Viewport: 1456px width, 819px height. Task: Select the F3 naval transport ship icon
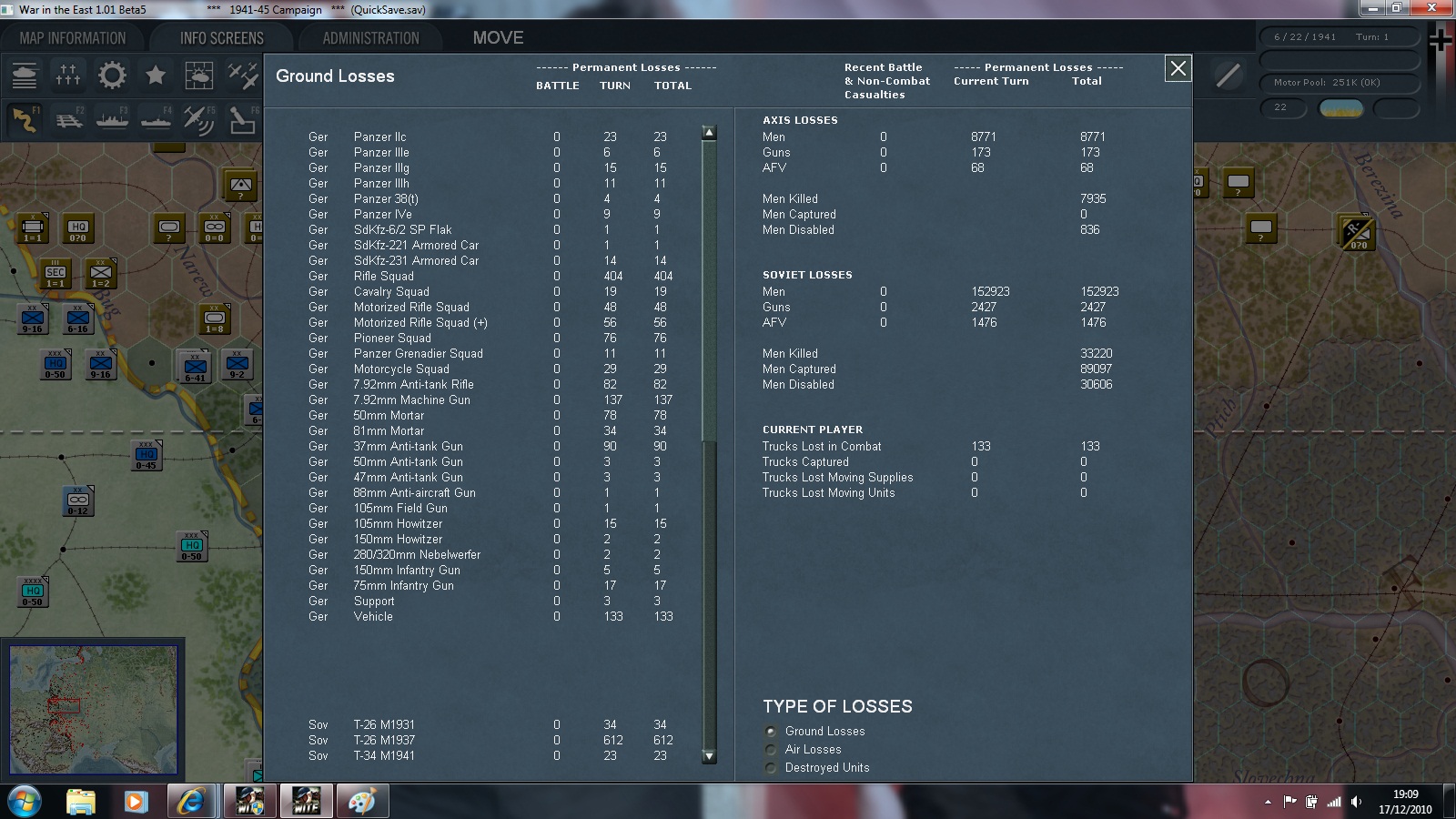112,119
